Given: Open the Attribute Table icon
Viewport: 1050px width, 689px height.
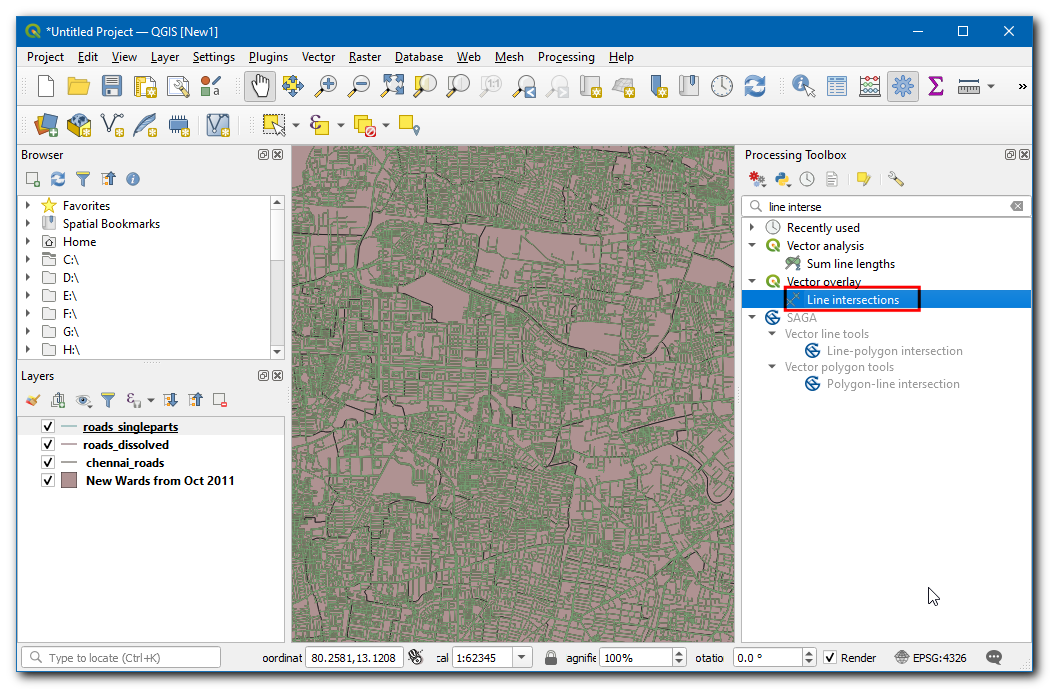Looking at the screenshot, I should click(x=836, y=86).
